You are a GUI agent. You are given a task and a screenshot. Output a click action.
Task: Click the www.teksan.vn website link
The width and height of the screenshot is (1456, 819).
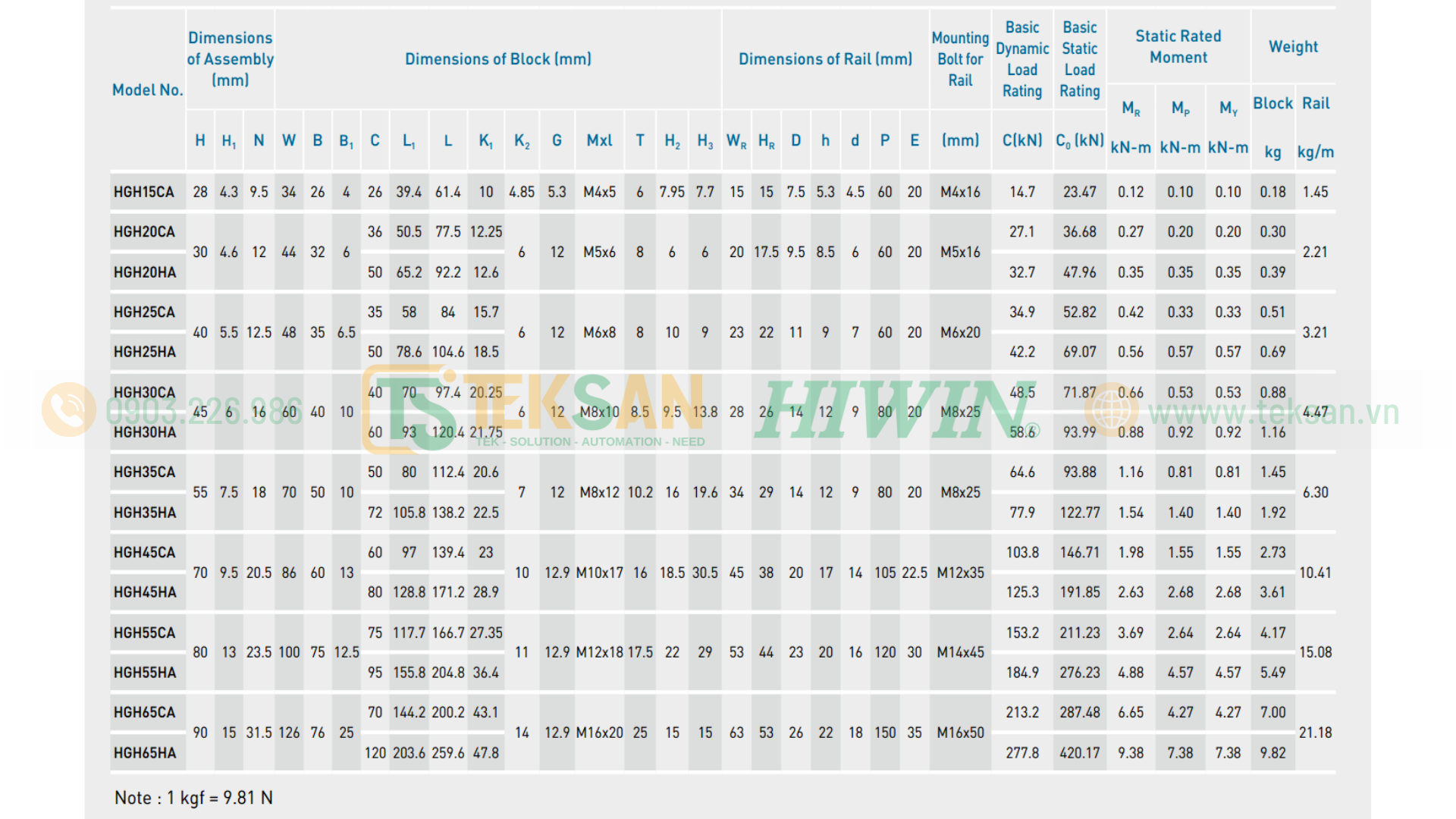click(1273, 413)
